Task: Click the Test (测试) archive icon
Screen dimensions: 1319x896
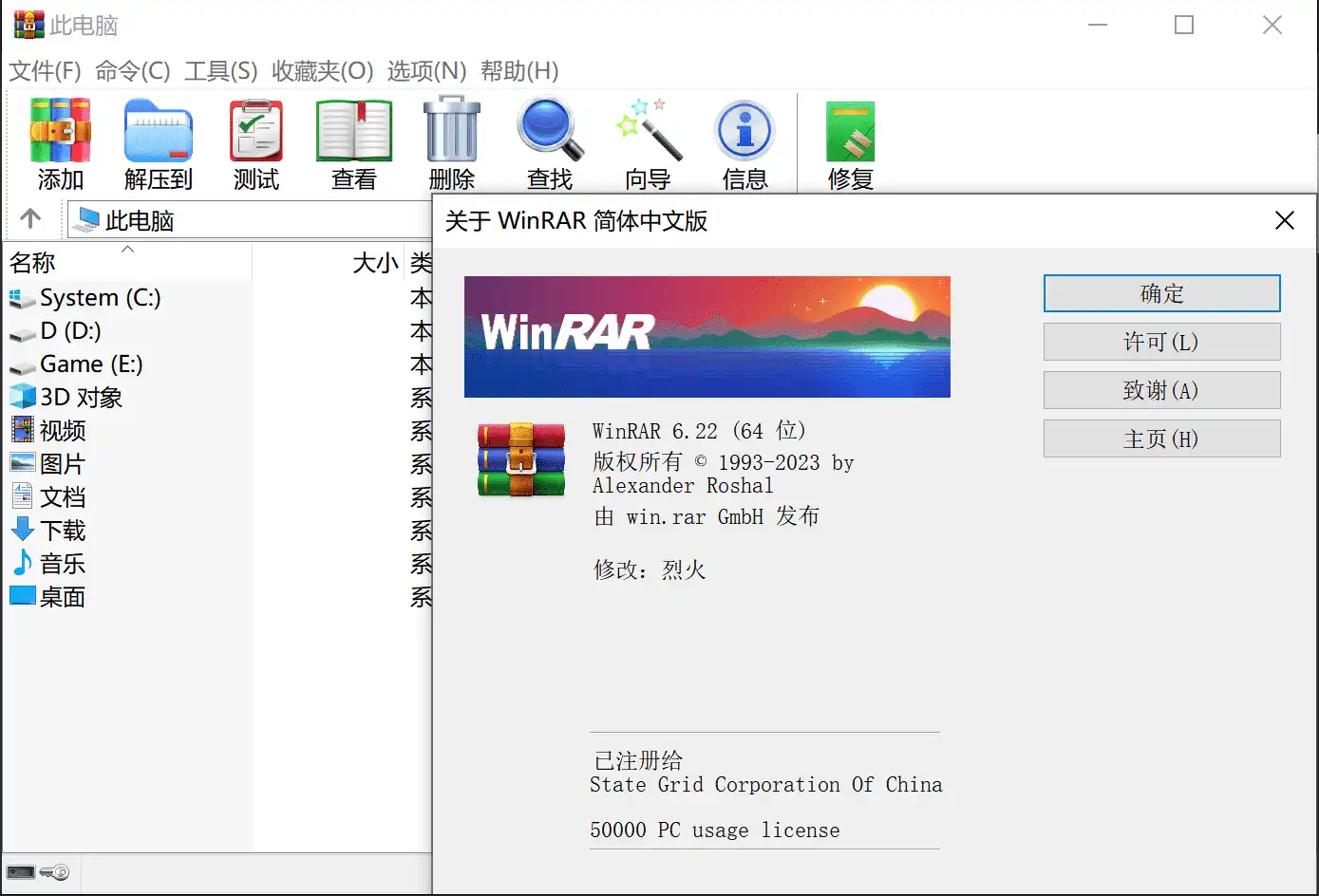Action: 256,143
